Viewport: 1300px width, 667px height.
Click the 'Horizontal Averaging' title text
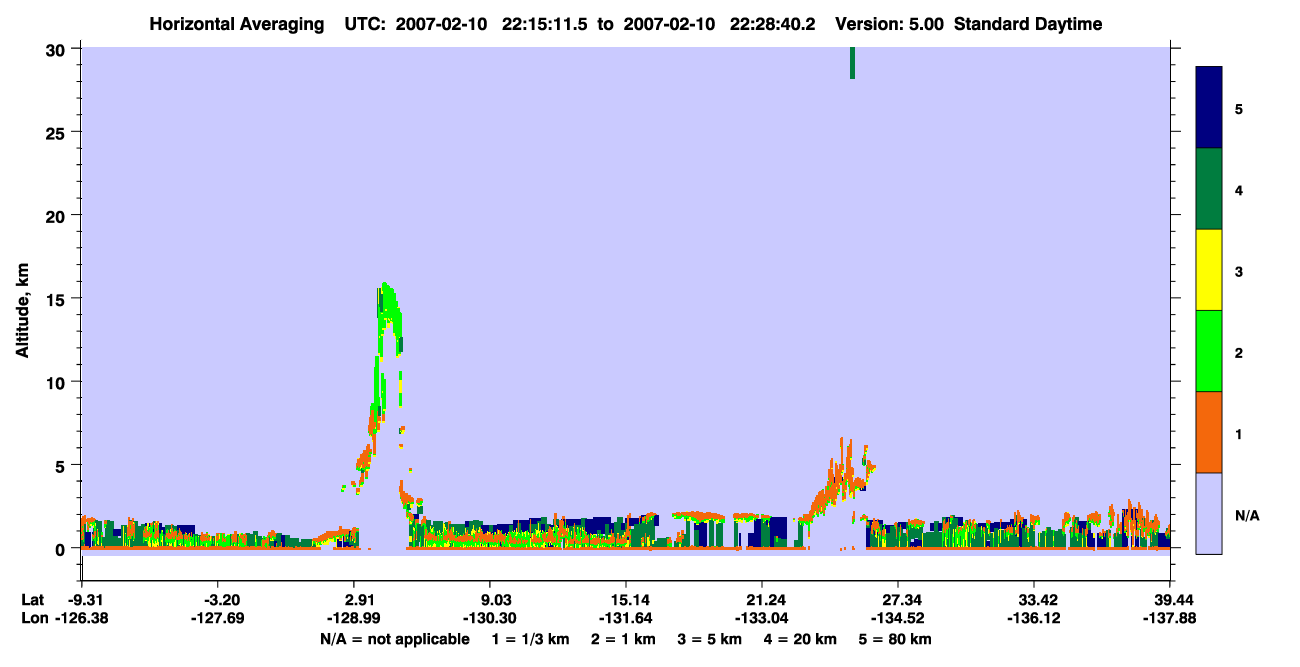236,24
